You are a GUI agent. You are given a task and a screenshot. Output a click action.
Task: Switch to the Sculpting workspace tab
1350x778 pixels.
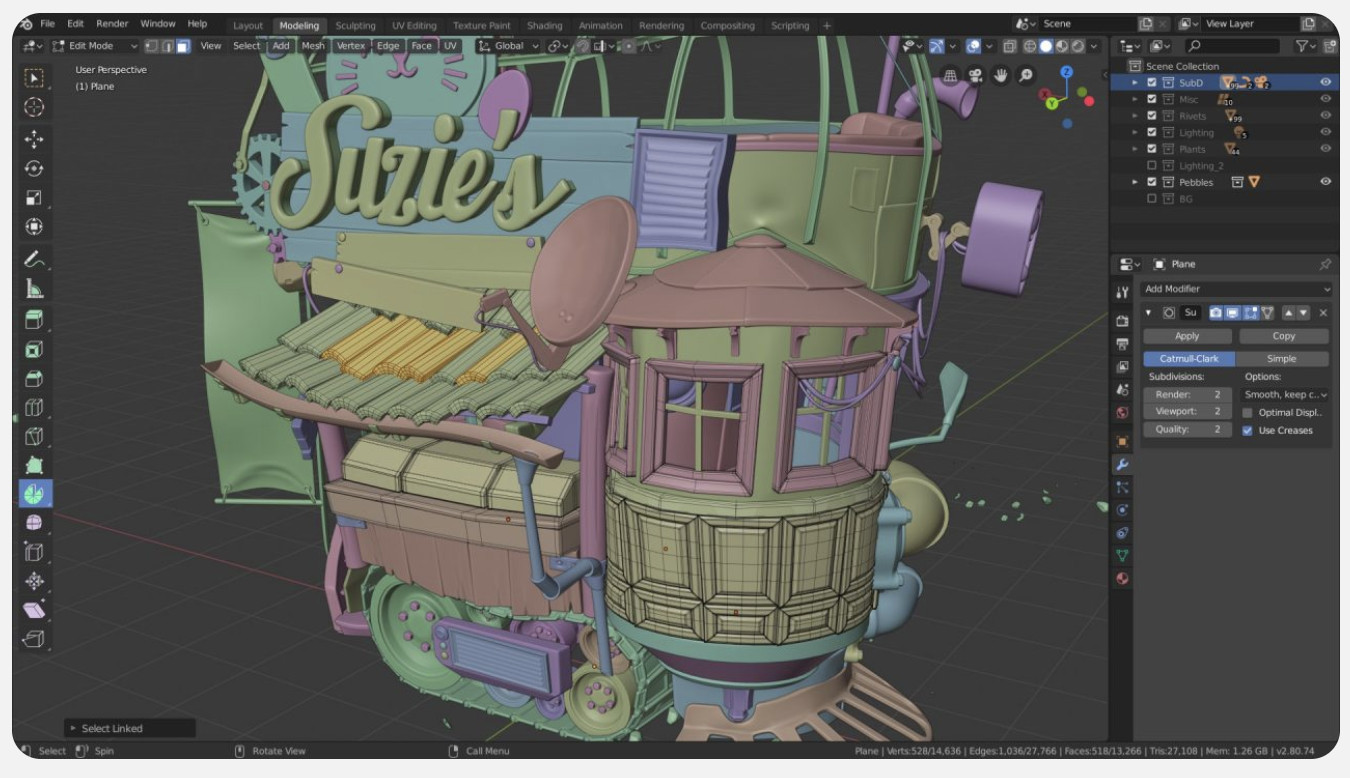[x=355, y=25]
